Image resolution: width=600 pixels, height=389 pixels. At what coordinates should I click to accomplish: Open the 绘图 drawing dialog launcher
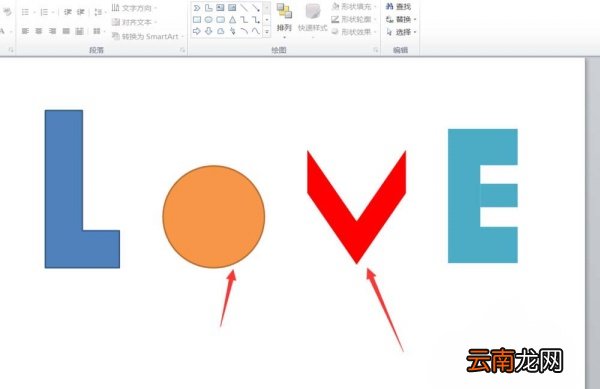click(375, 50)
